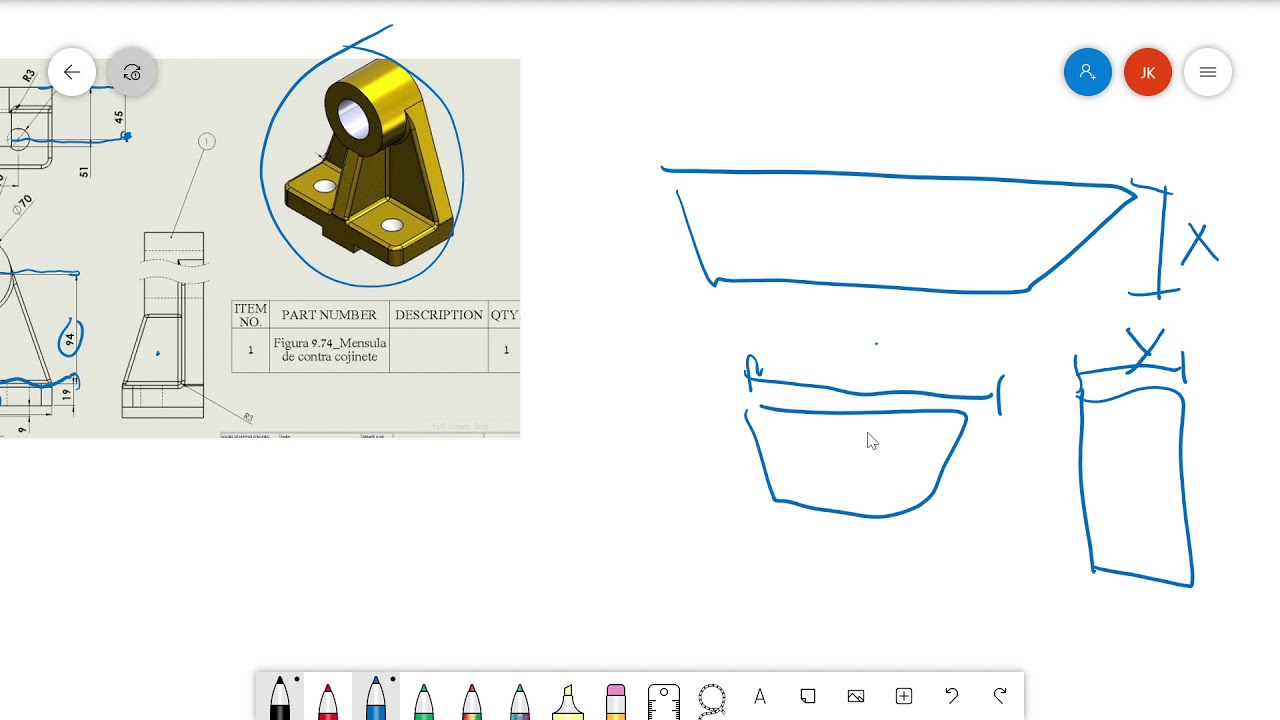Viewport: 1280px width, 720px height.
Task: Click the circular sync refresh button
Action: [132, 72]
